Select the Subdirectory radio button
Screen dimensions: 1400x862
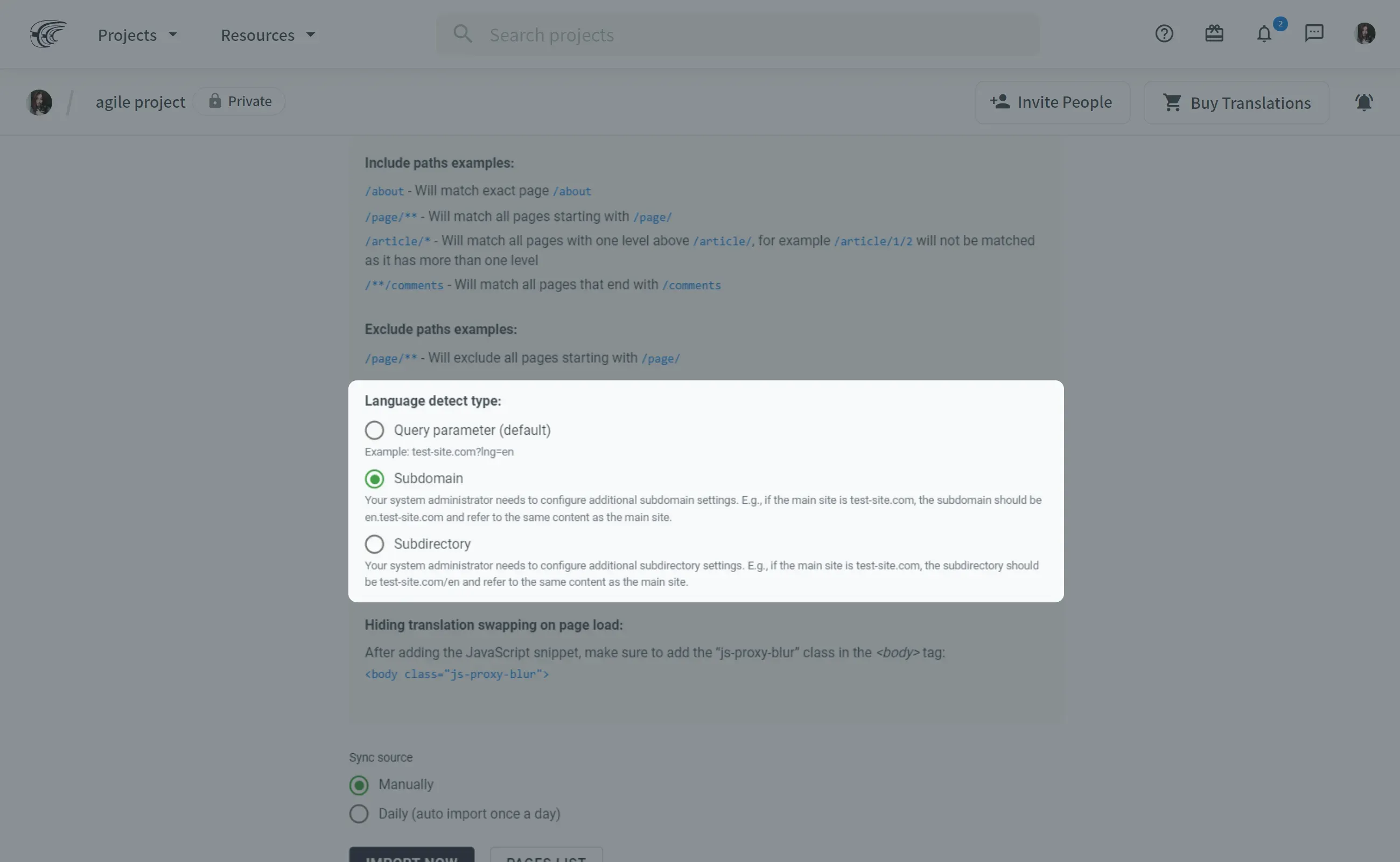pos(374,544)
